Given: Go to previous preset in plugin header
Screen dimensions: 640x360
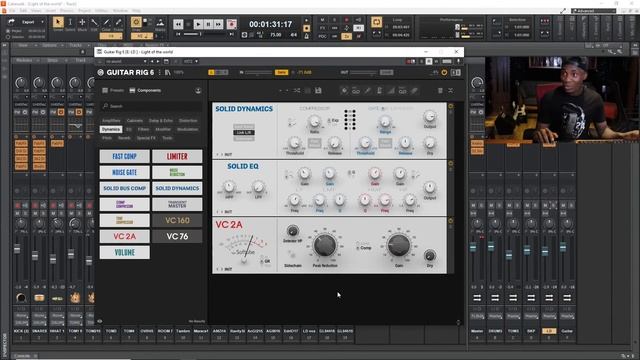Looking at the screenshot, I should click(152, 61).
